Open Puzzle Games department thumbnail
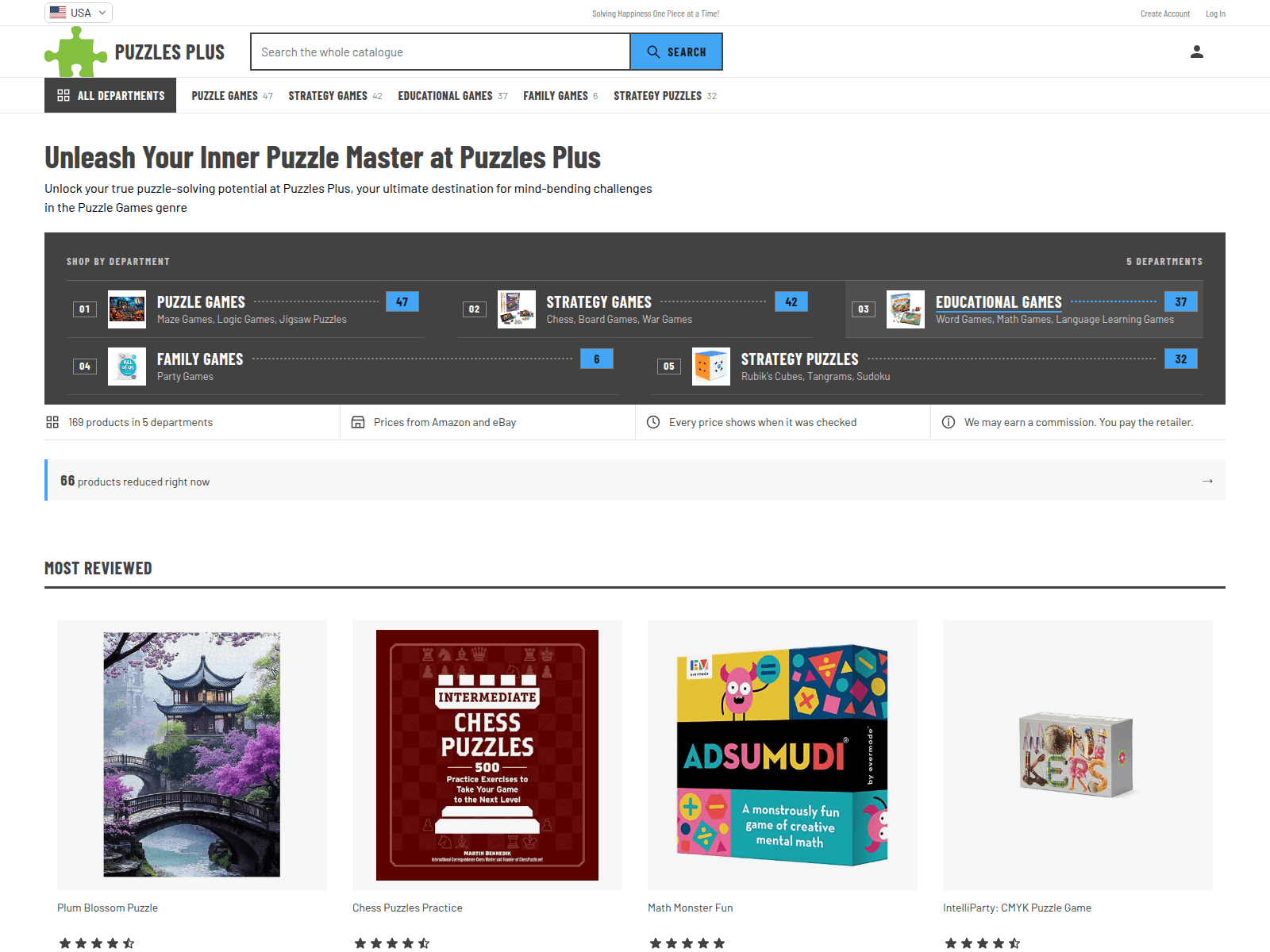Image resolution: width=1270 pixels, height=952 pixels. coord(127,309)
